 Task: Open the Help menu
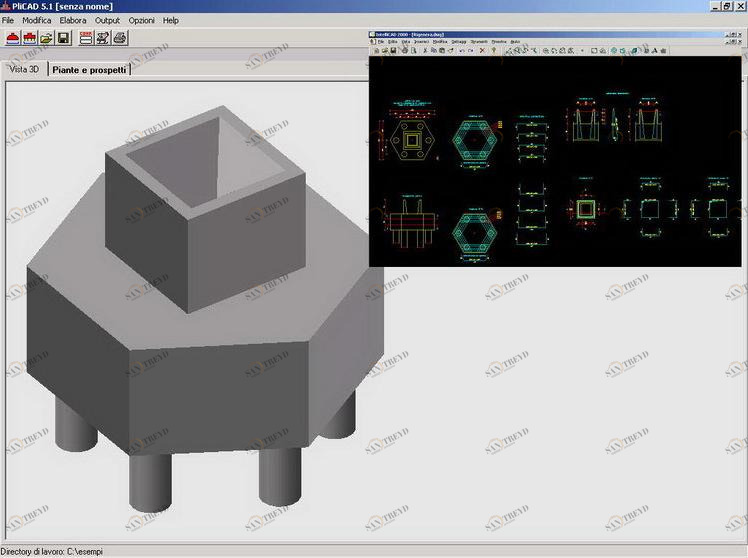click(171, 20)
